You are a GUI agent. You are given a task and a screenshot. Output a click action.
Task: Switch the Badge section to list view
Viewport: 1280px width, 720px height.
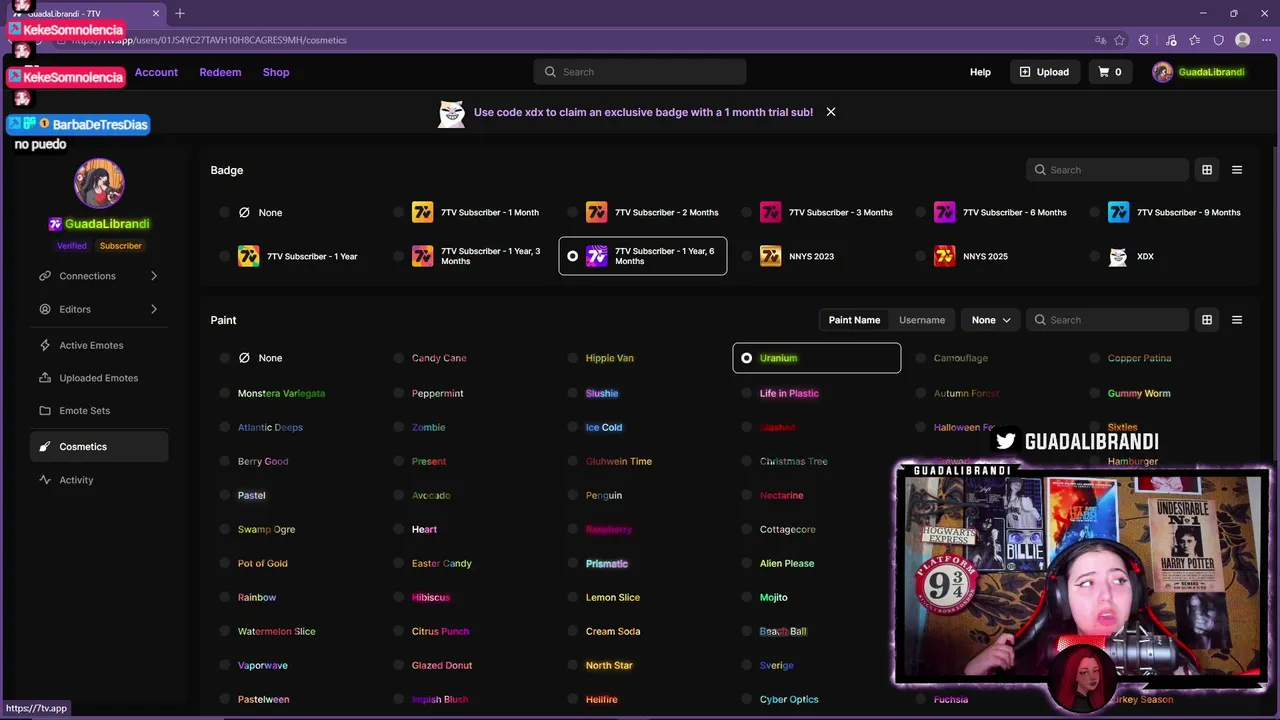1237,170
